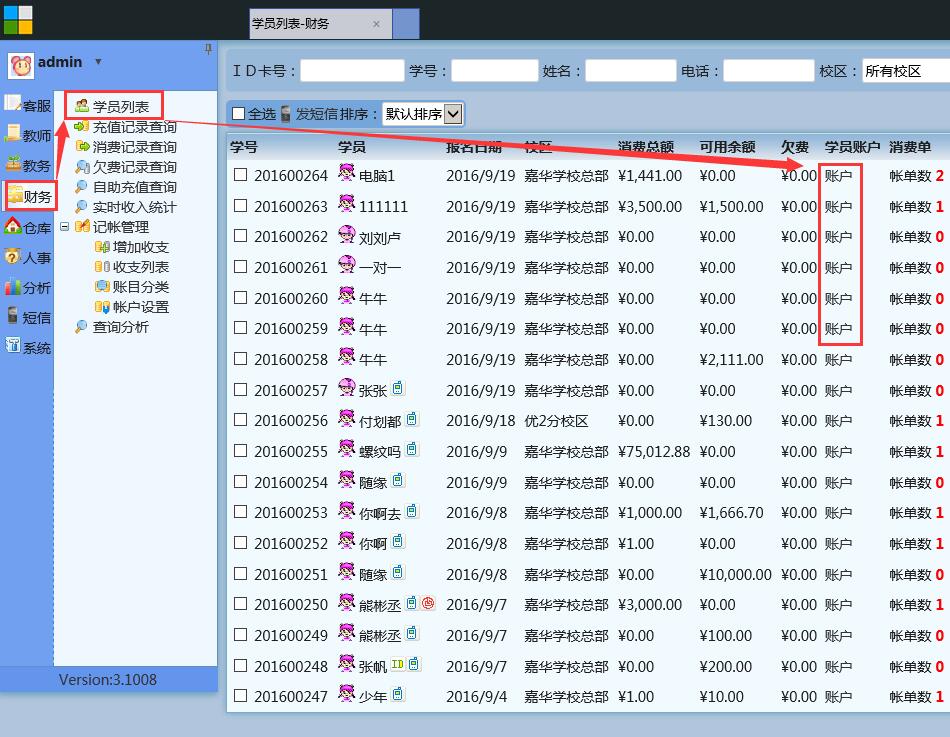Click the Windows-style logo at top left
Screen dimensions: 950x737
click(17, 18)
